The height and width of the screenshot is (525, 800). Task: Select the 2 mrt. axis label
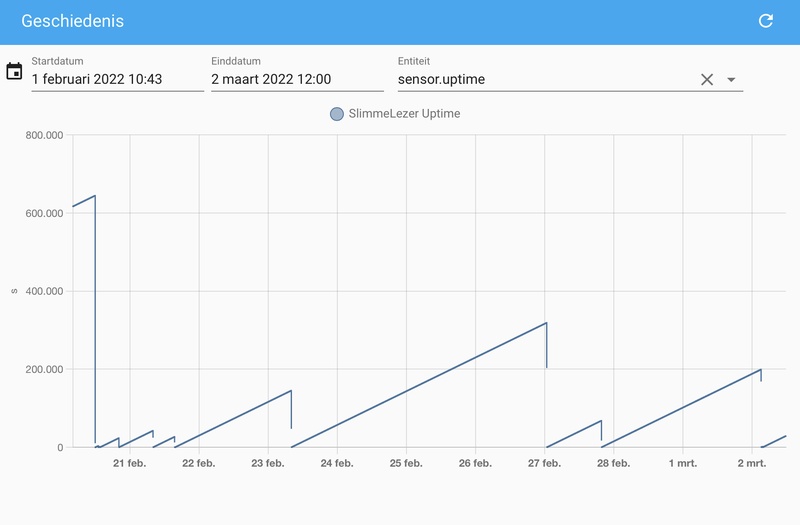click(x=752, y=463)
